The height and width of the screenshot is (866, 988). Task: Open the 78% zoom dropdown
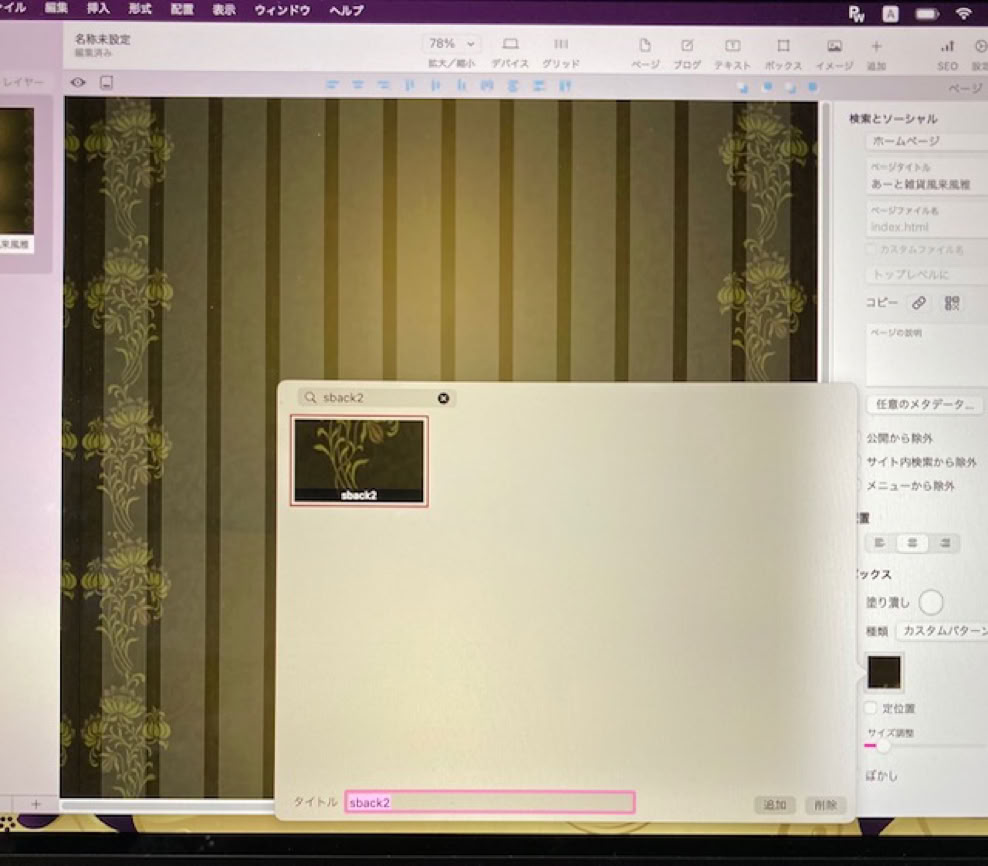point(452,44)
